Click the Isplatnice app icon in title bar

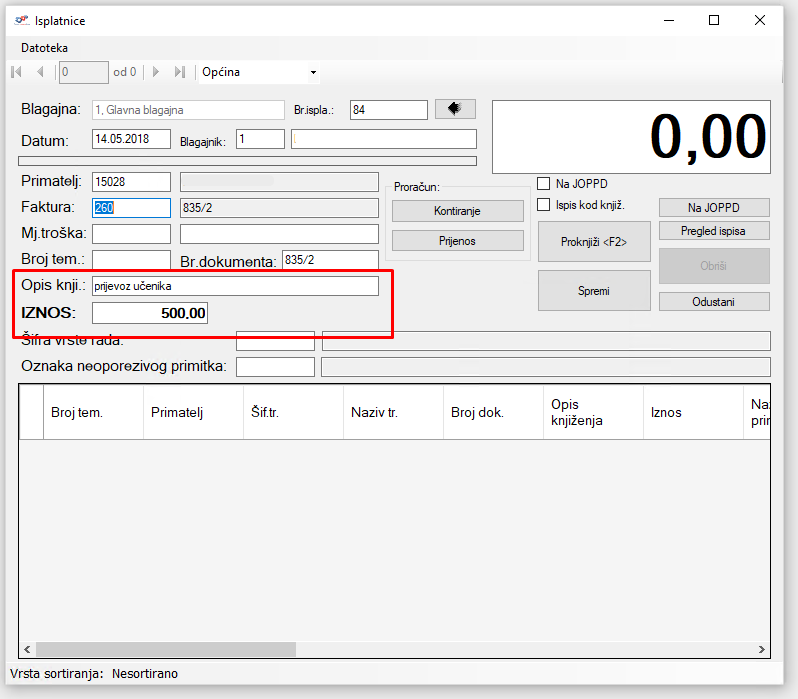(x=22, y=20)
